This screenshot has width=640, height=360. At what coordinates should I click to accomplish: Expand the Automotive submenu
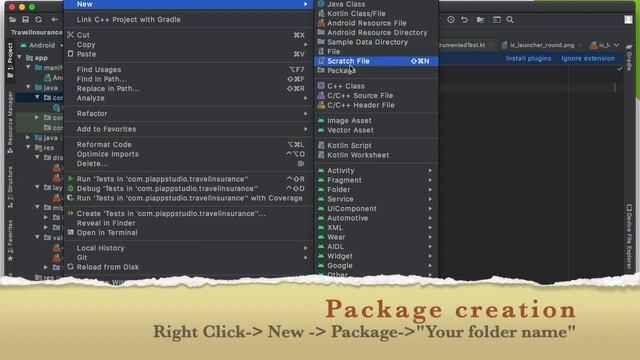(376, 218)
